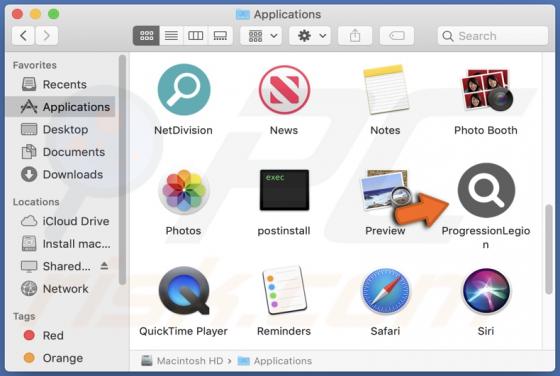The image size is (560, 376).
Task: Select the Safari app icon
Action: [x=385, y=291]
